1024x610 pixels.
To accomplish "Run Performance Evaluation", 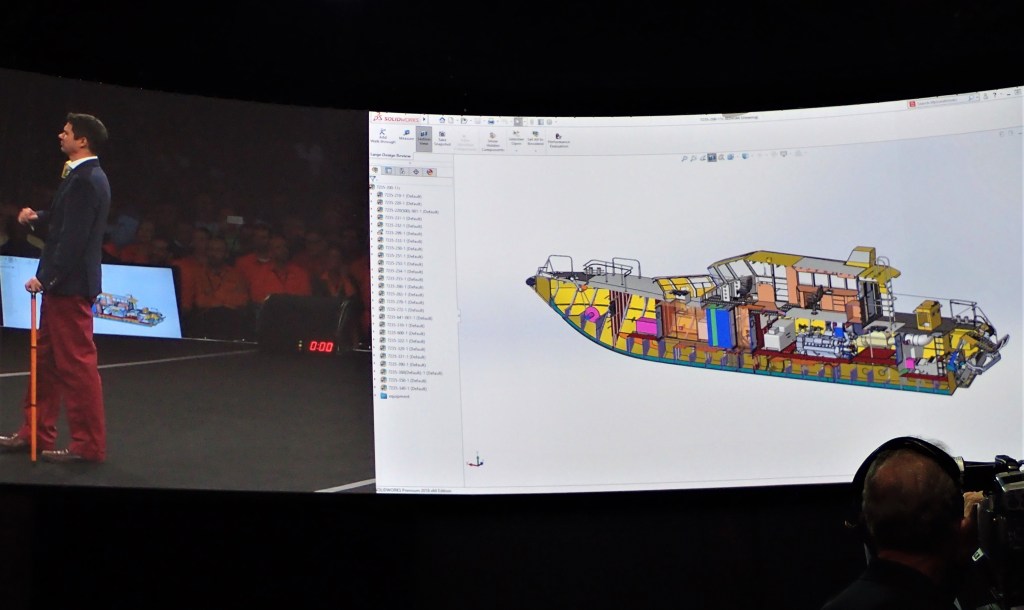I will coord(558,140).
